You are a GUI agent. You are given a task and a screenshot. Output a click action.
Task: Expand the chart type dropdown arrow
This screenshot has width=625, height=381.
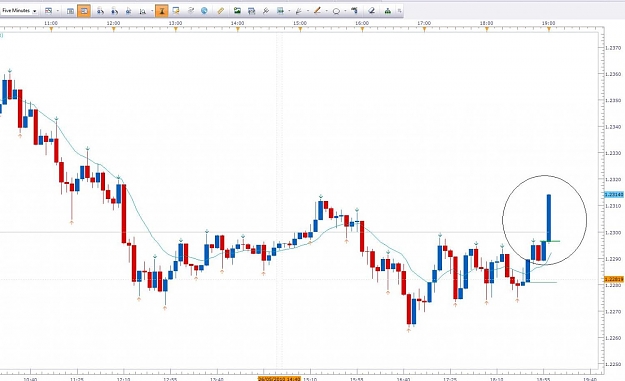[x=58, y=11]
